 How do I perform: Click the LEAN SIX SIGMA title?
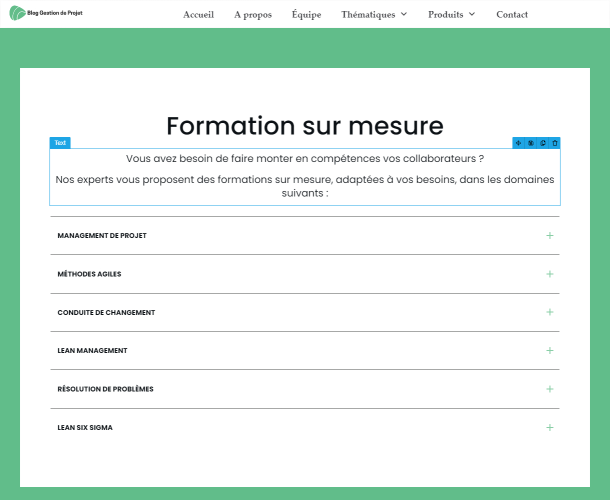point(85,428)
